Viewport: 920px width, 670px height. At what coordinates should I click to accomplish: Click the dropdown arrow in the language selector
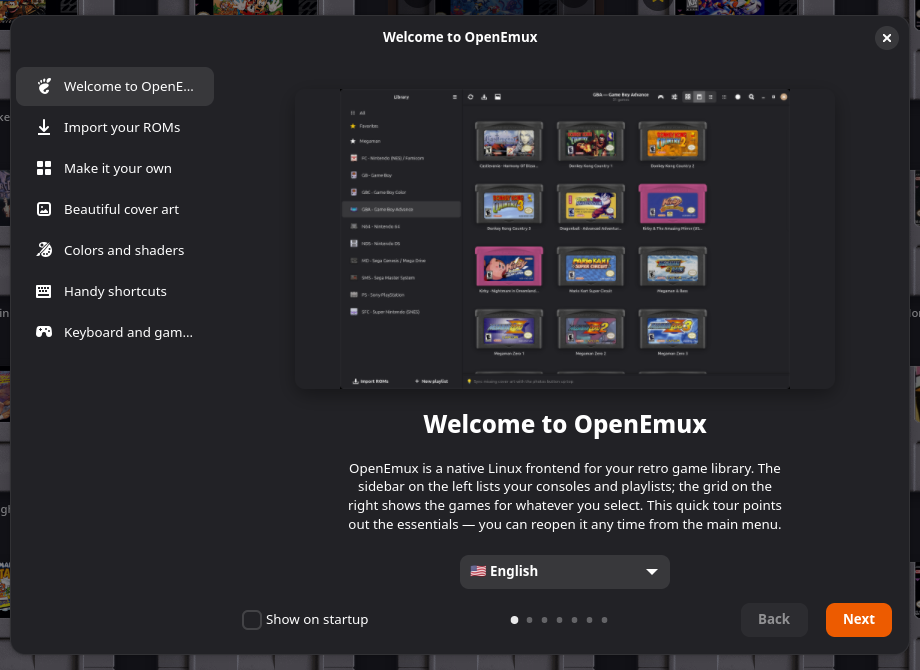tap(651, 571)
